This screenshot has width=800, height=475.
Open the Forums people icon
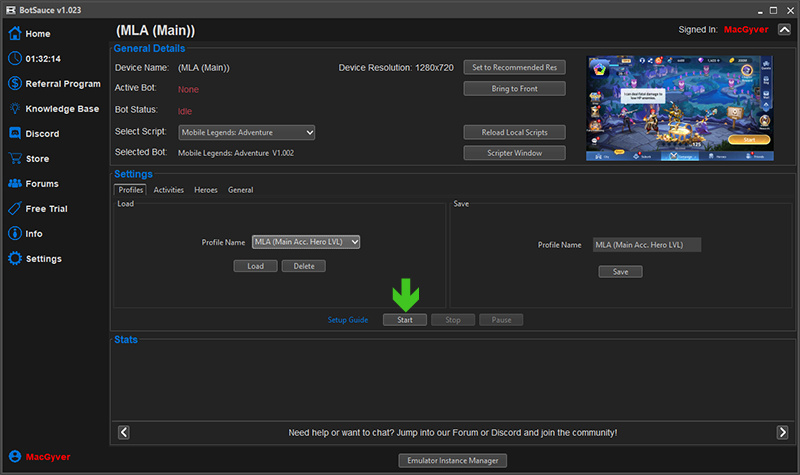15,183
